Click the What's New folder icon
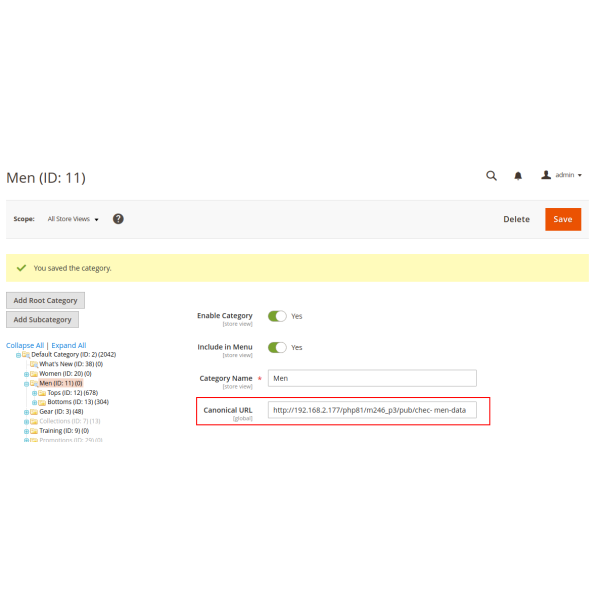 33,364
